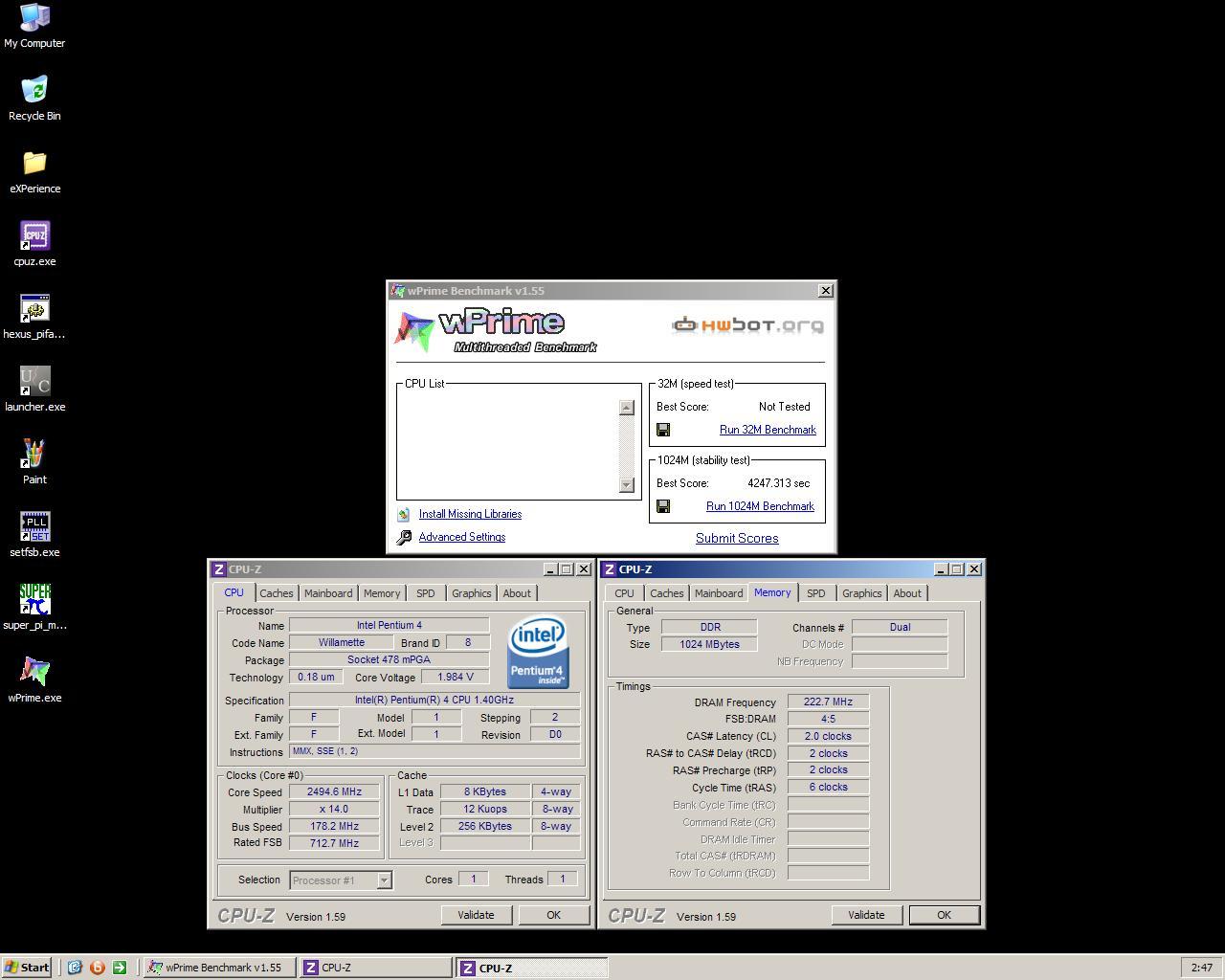The image size is (1225, 980).
Task: Switch to first CPU-Z taskbar button
Action: (375, 968)
